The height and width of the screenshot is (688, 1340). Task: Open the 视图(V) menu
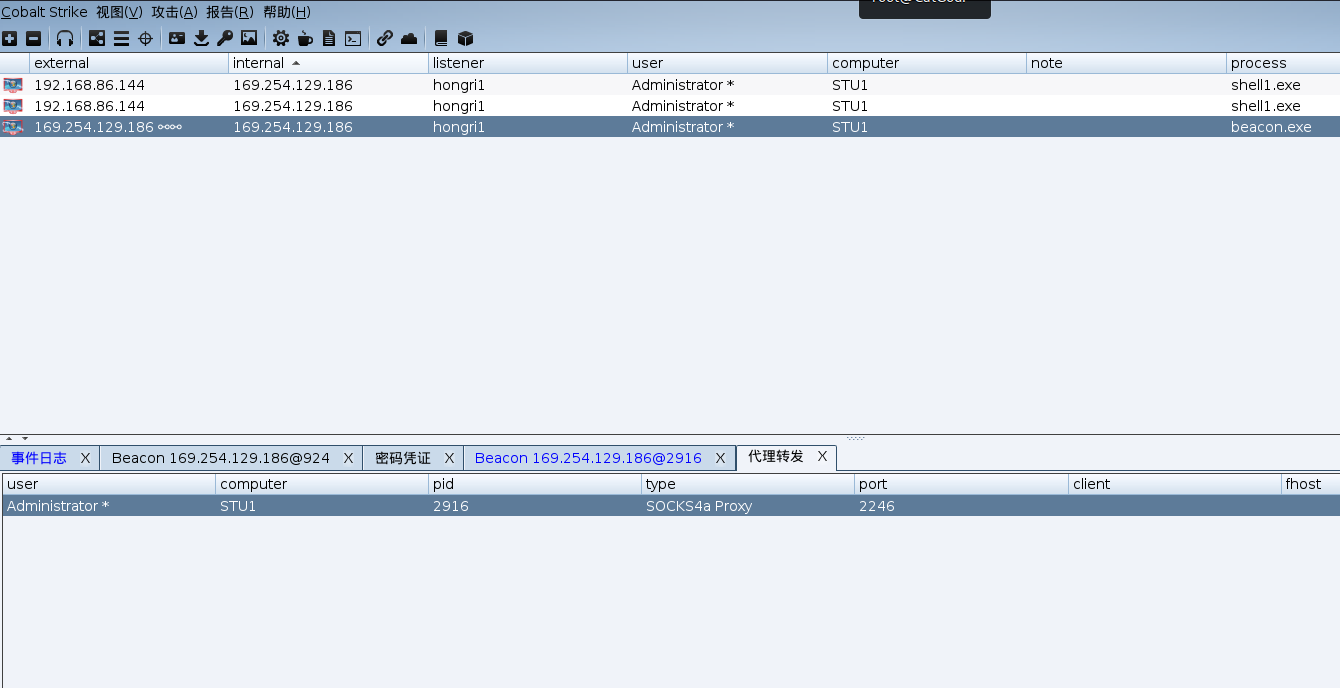(119, 12)
